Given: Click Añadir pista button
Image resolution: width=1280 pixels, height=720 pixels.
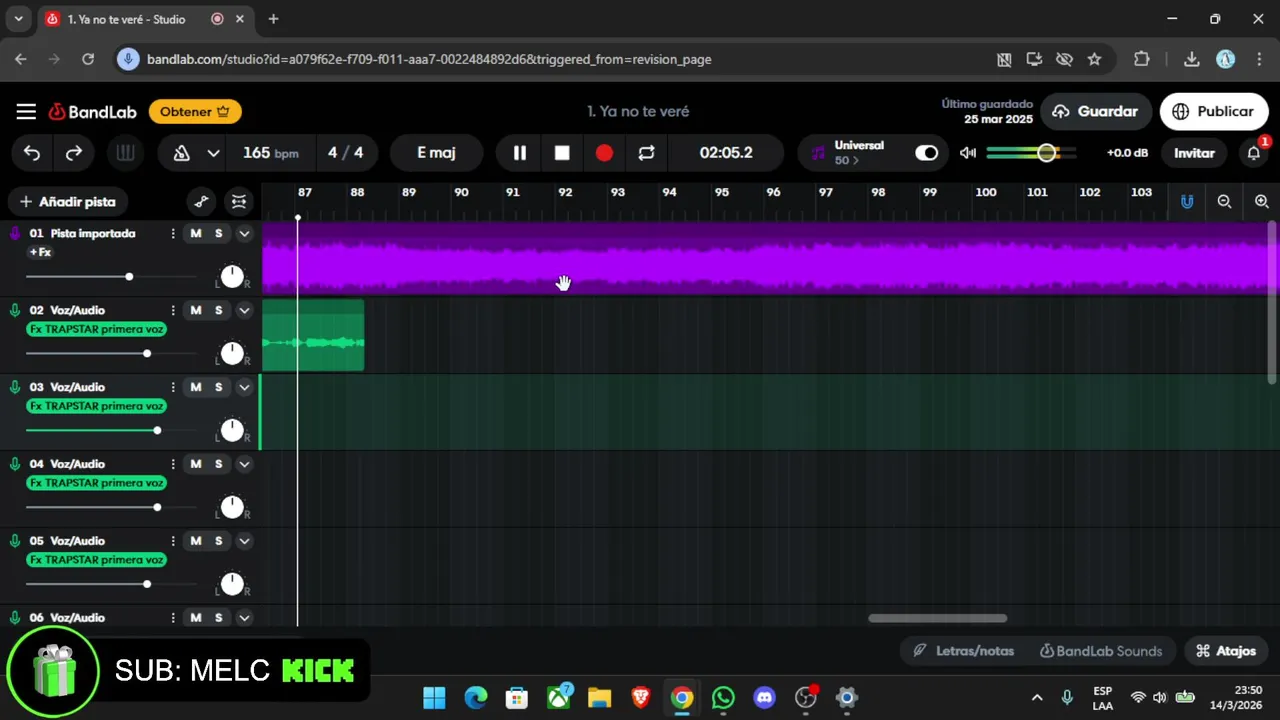Looking at the screenshot, I should [x=68, y=202].
